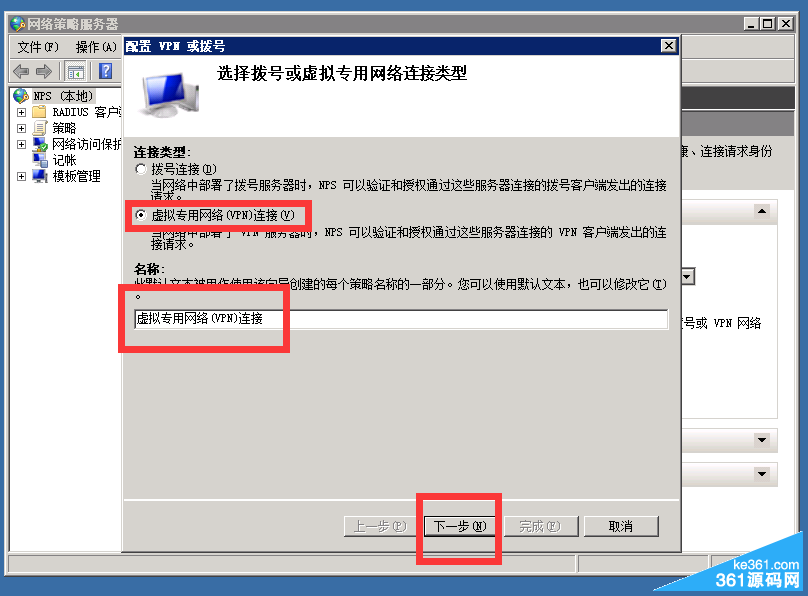Open the 操作(A) menu
Viewport: 808px width, 596px height.
click(x=96, y=47)
